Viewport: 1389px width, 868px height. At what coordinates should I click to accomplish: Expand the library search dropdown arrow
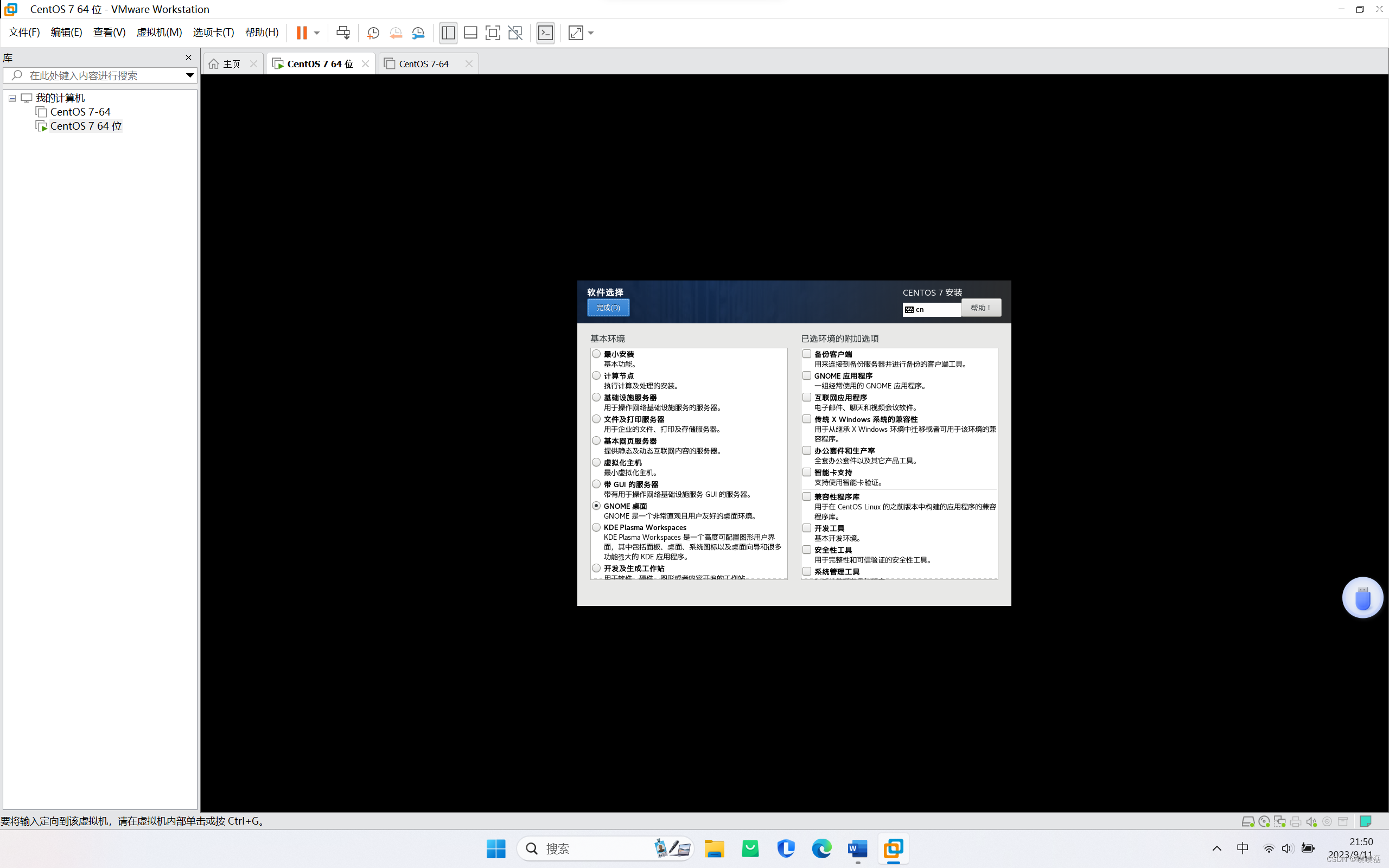(x=189, y=76)
